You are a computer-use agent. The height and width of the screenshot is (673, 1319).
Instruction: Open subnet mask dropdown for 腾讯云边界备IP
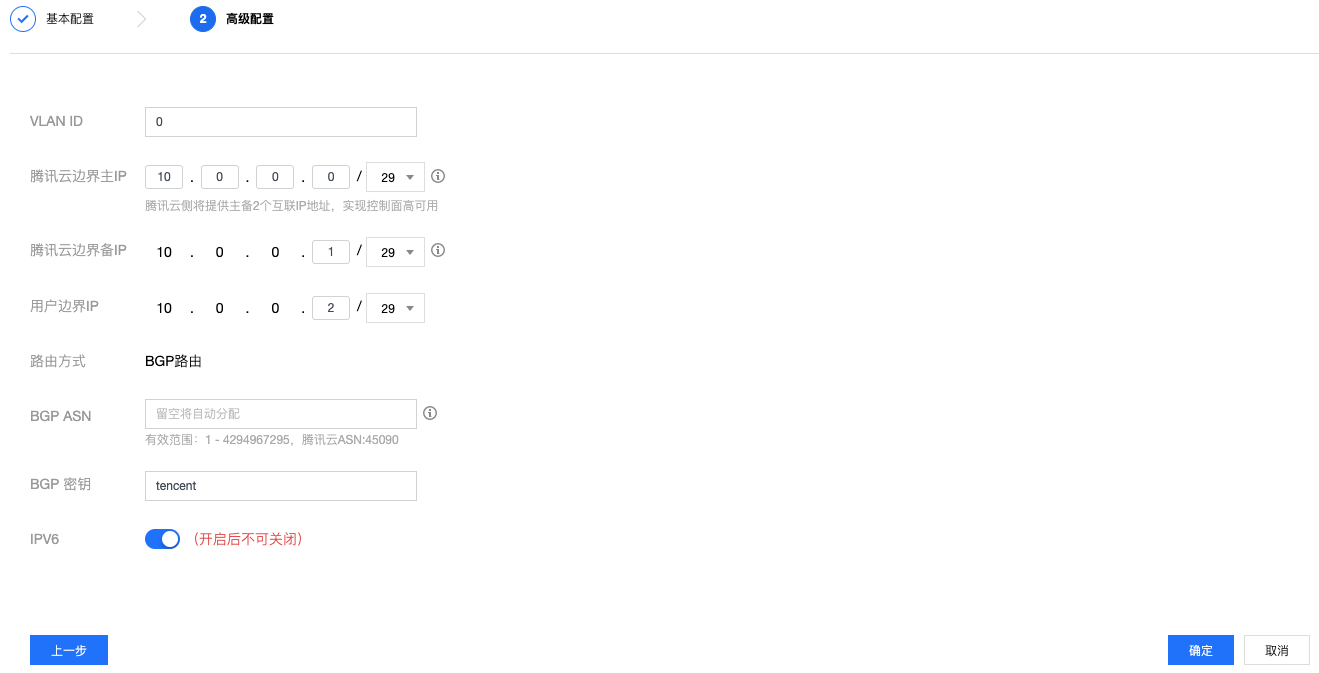[396, 252]
